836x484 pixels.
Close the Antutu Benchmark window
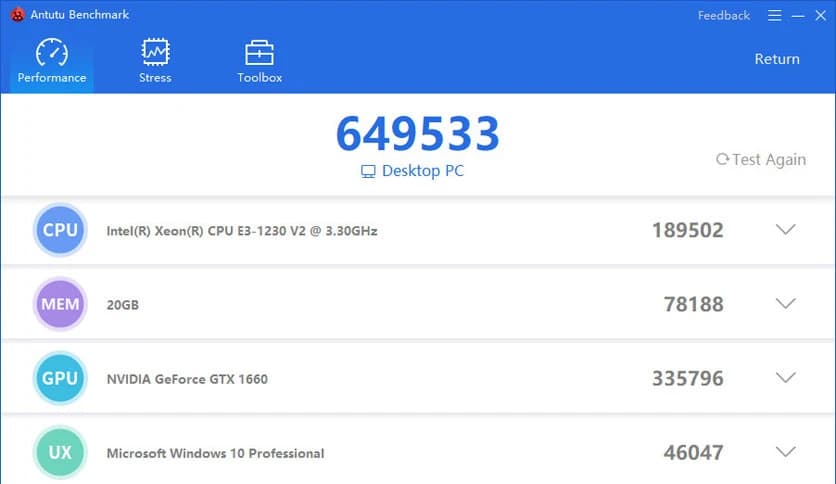click(821, 15)
